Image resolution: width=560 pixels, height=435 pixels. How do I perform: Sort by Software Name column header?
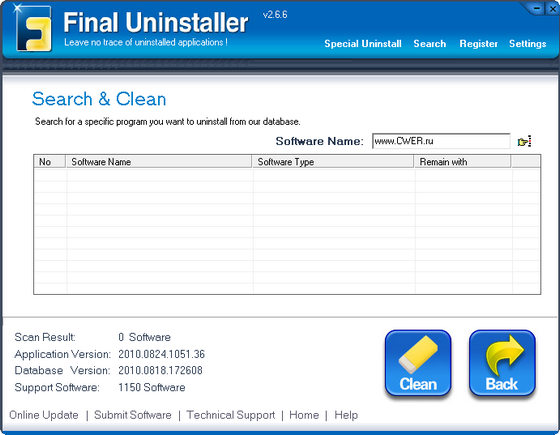point(159,162)
